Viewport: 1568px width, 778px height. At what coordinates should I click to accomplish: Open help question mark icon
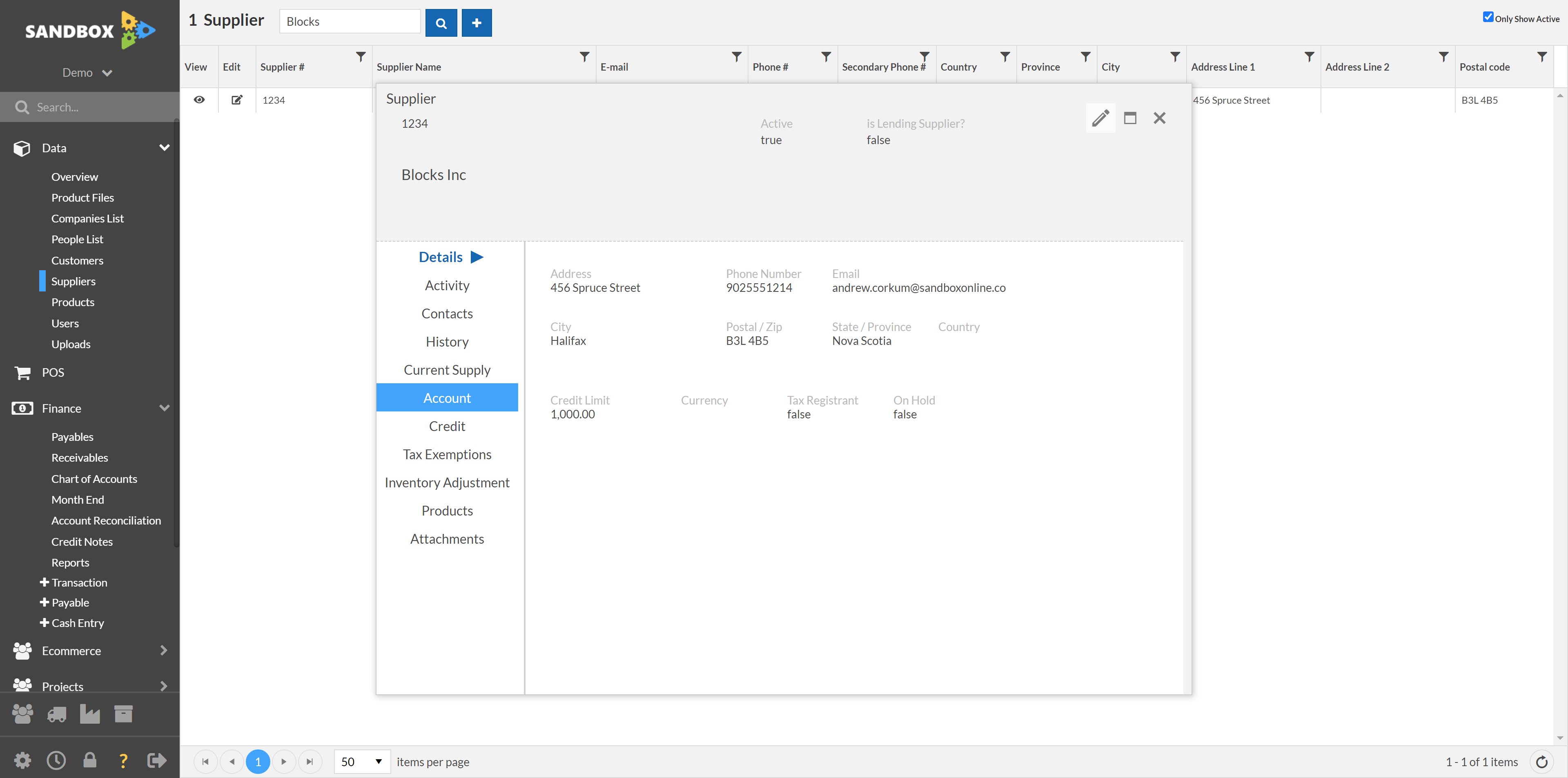tap(123, 760)
